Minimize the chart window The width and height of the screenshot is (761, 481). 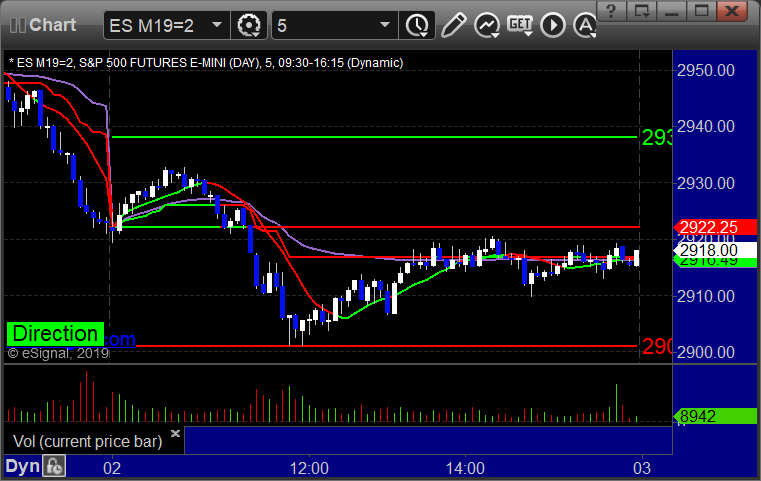672,11
